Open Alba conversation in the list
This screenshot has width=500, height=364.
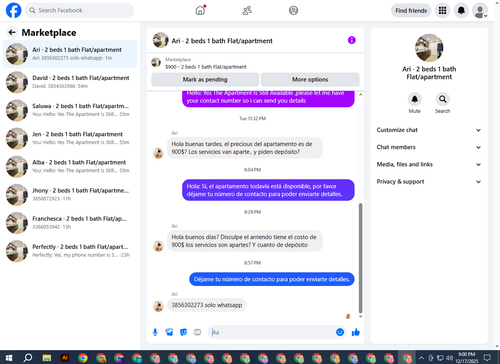pos(70,167)
